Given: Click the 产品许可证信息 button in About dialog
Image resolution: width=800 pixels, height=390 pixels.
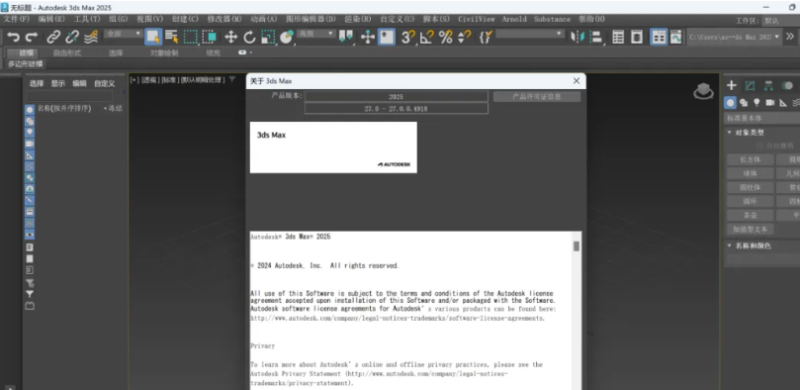Looking at the screenshot, I should 537,96.
